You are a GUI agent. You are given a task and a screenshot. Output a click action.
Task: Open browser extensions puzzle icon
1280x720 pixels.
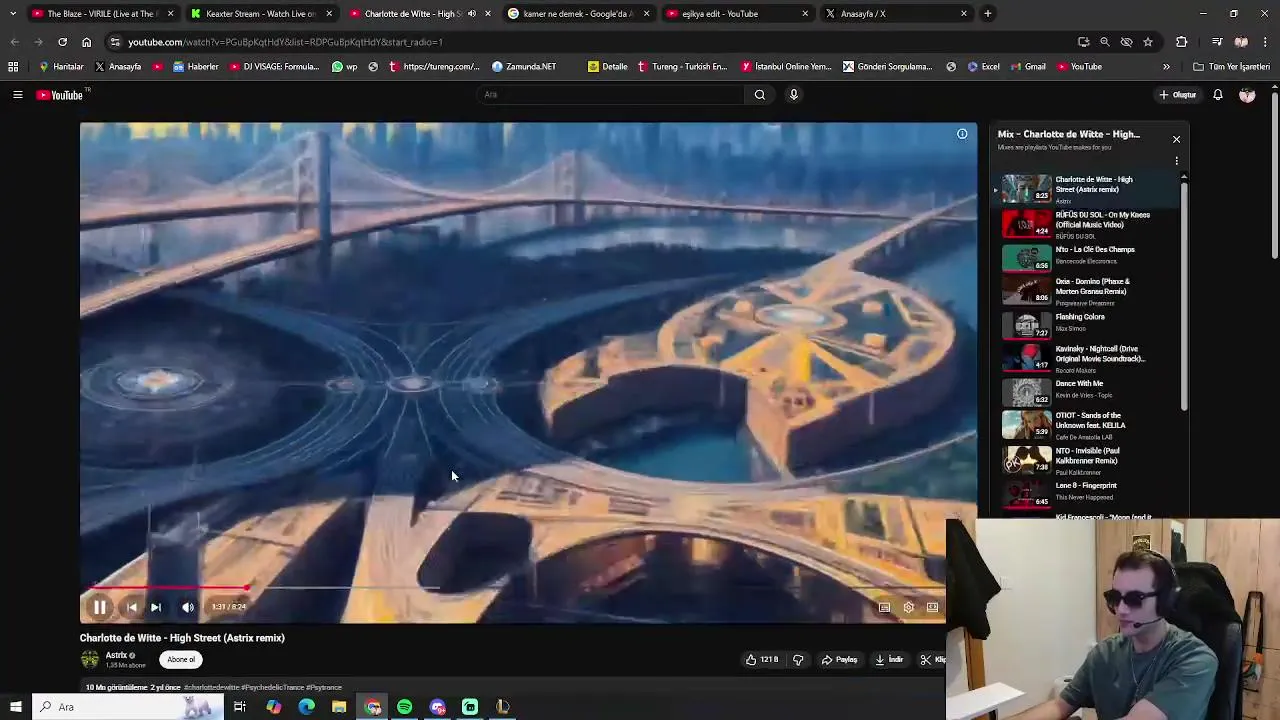(x=1182, y=42)
